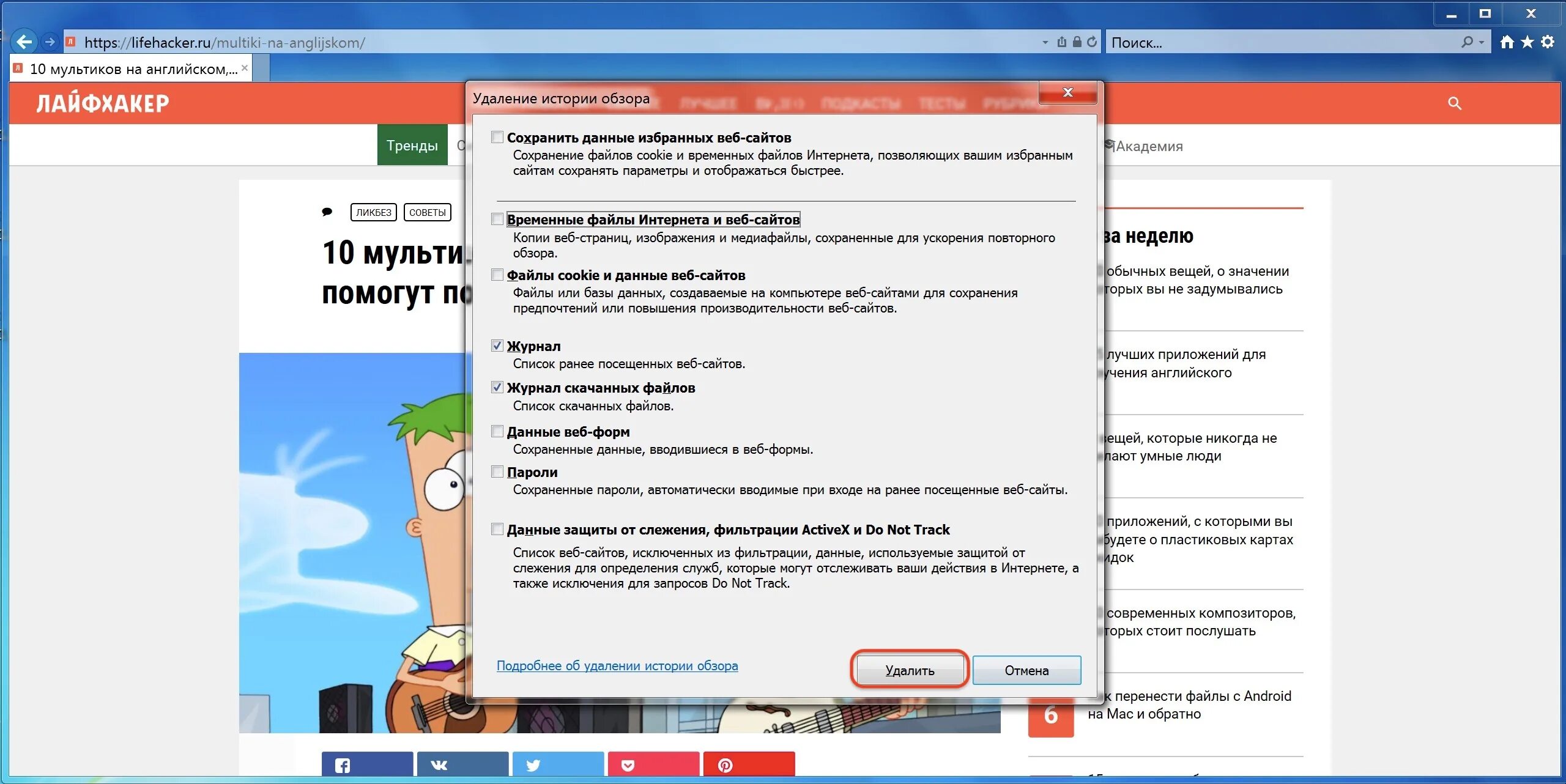This screenshot has height=784, width=1566.
Task: Select the '10 мультиков на английском' tab
Action: (130, 69)
